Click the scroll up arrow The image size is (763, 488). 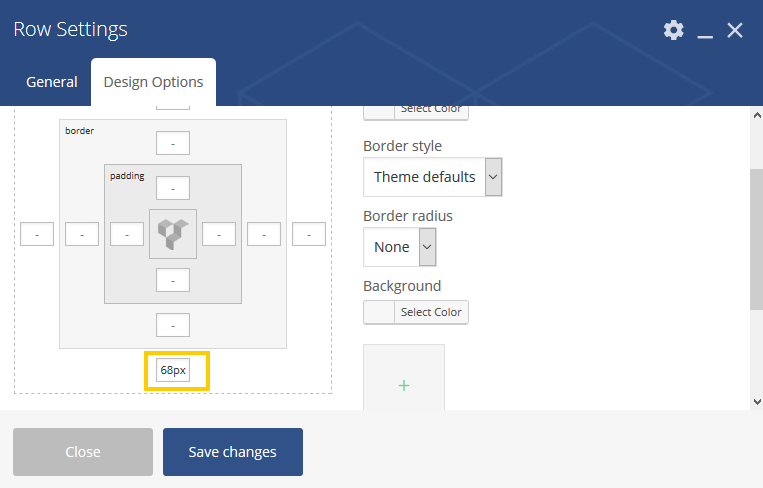click(757, 115)
